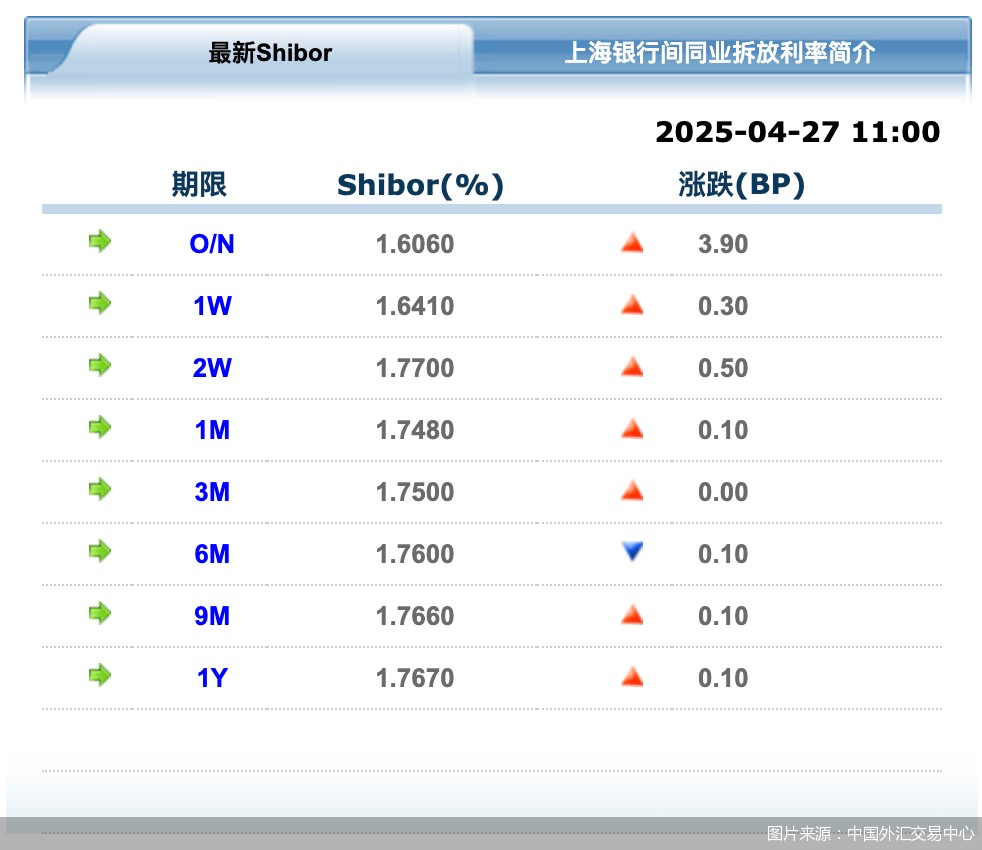This screenshot has width=982, height=850.
Task: Click the 涨跌(BP) column header
Action: 742,184
